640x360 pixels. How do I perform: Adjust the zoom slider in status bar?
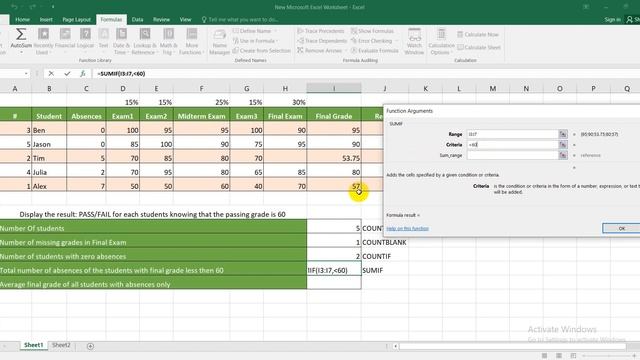tap(608, 356)
